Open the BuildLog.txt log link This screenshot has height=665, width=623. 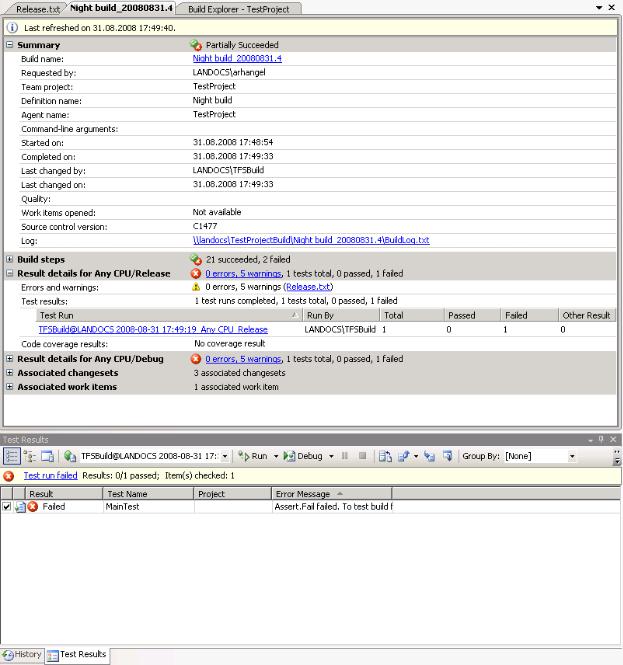coord(311,240)
